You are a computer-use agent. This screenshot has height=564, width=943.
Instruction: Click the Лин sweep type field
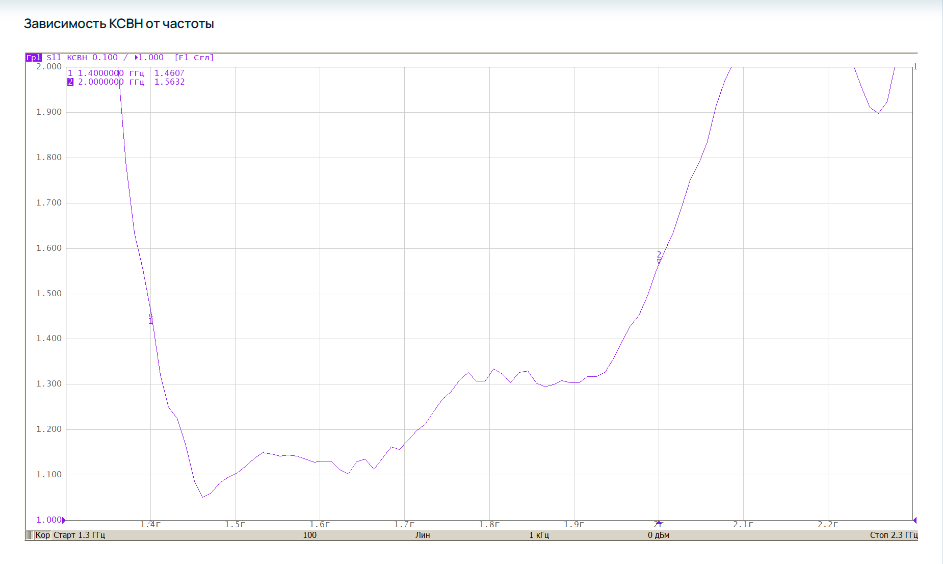tap(423, 536)
